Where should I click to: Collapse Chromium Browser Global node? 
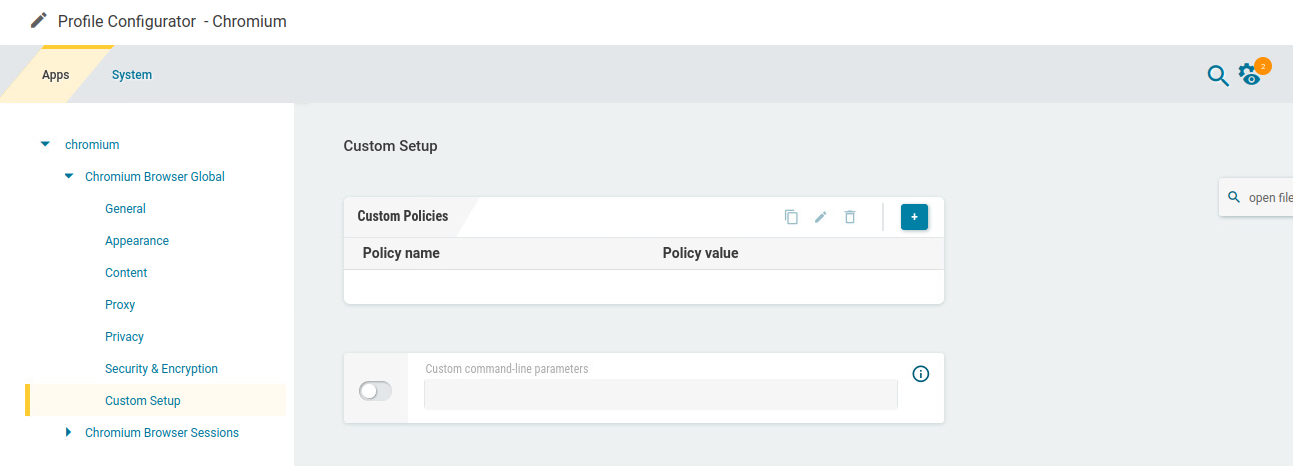pos(69,177)
